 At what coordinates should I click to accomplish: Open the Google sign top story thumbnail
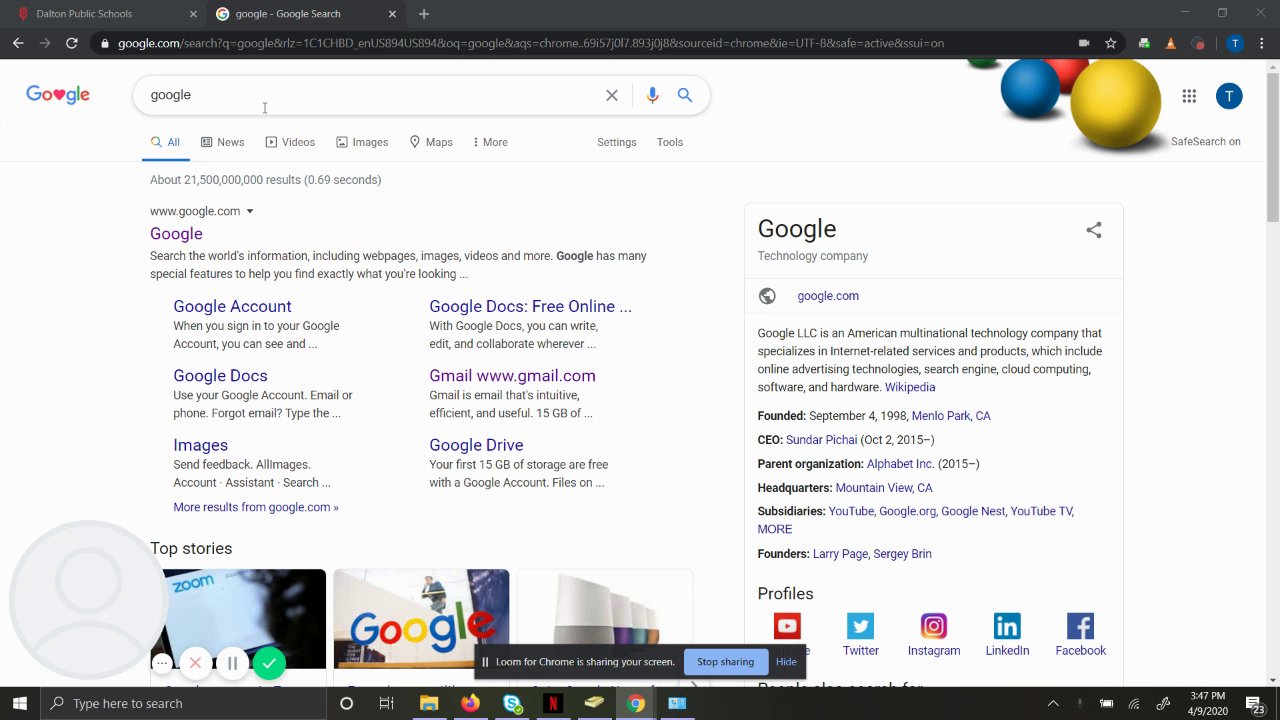[421, 619]
